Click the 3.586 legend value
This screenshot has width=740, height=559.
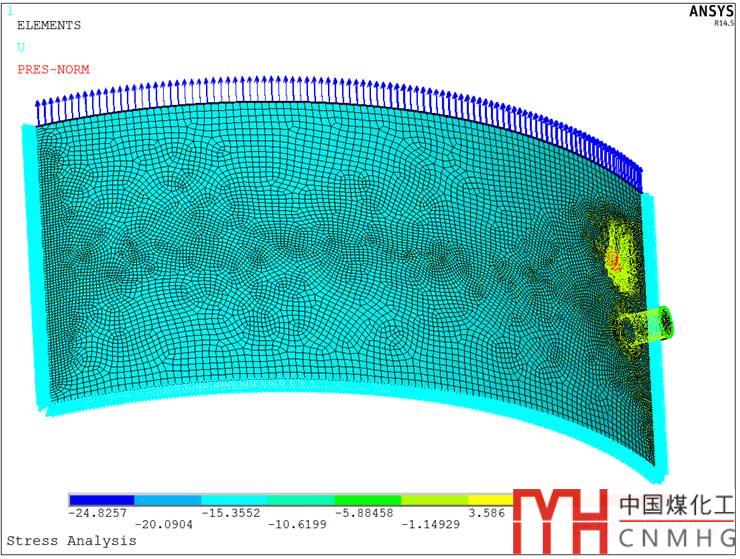[x=488, y=511]
